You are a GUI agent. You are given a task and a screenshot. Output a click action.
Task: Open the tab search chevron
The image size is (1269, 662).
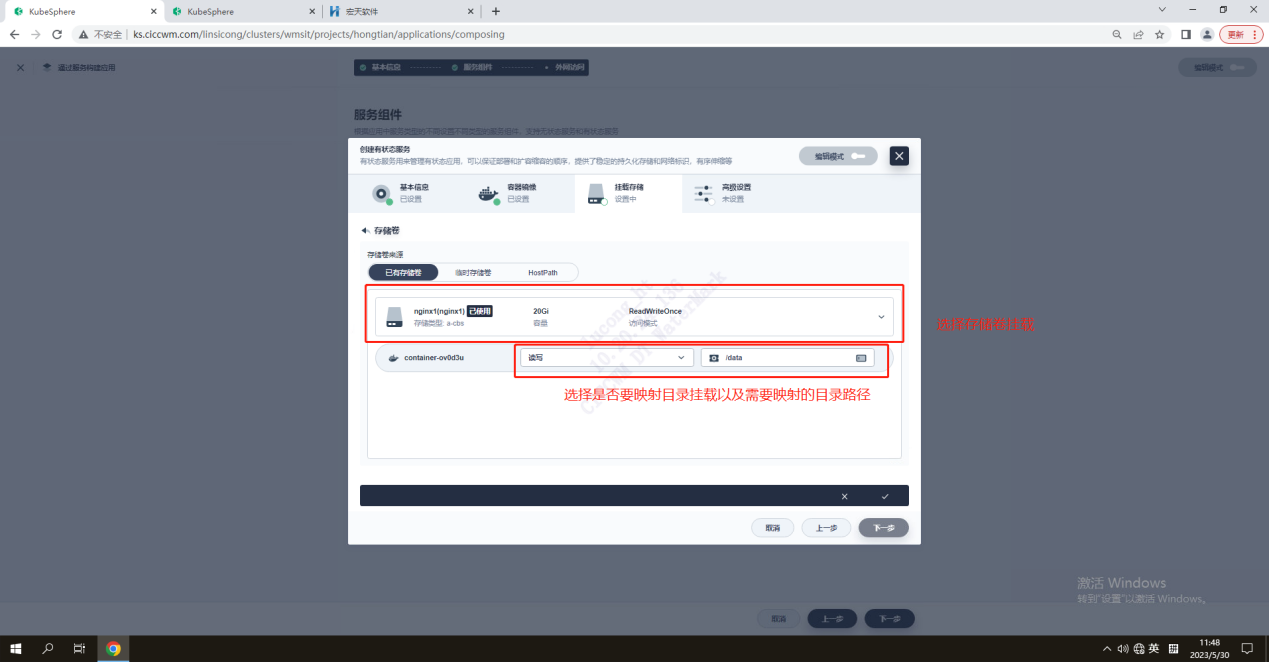click(x=1162, y=9)
